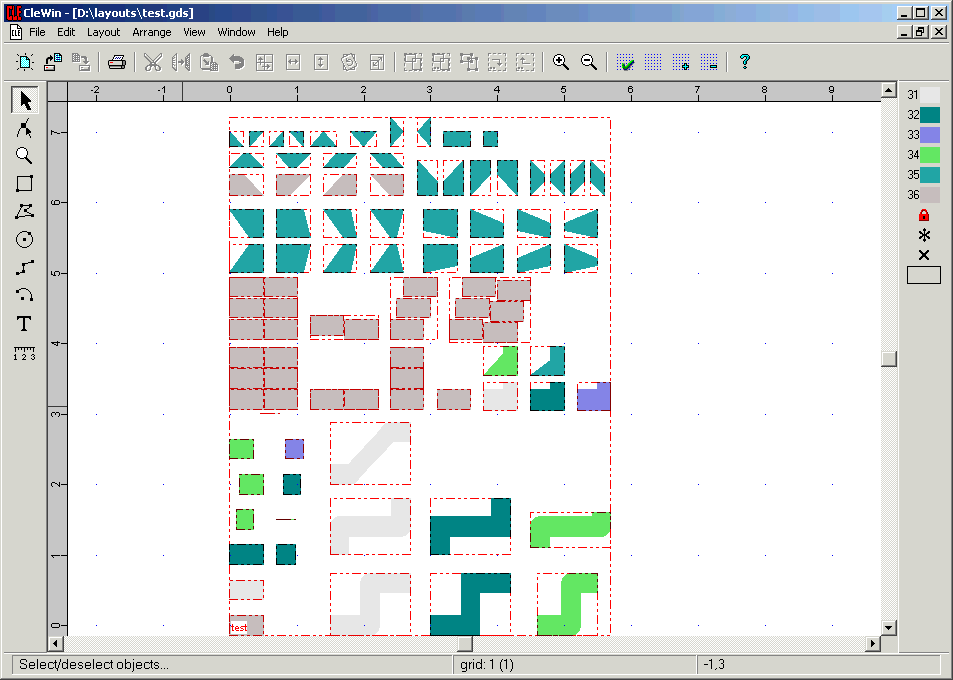Screen dimensions: 953x680
Task: Click the first dashed-squares group icon
Action: coord(413,62)
